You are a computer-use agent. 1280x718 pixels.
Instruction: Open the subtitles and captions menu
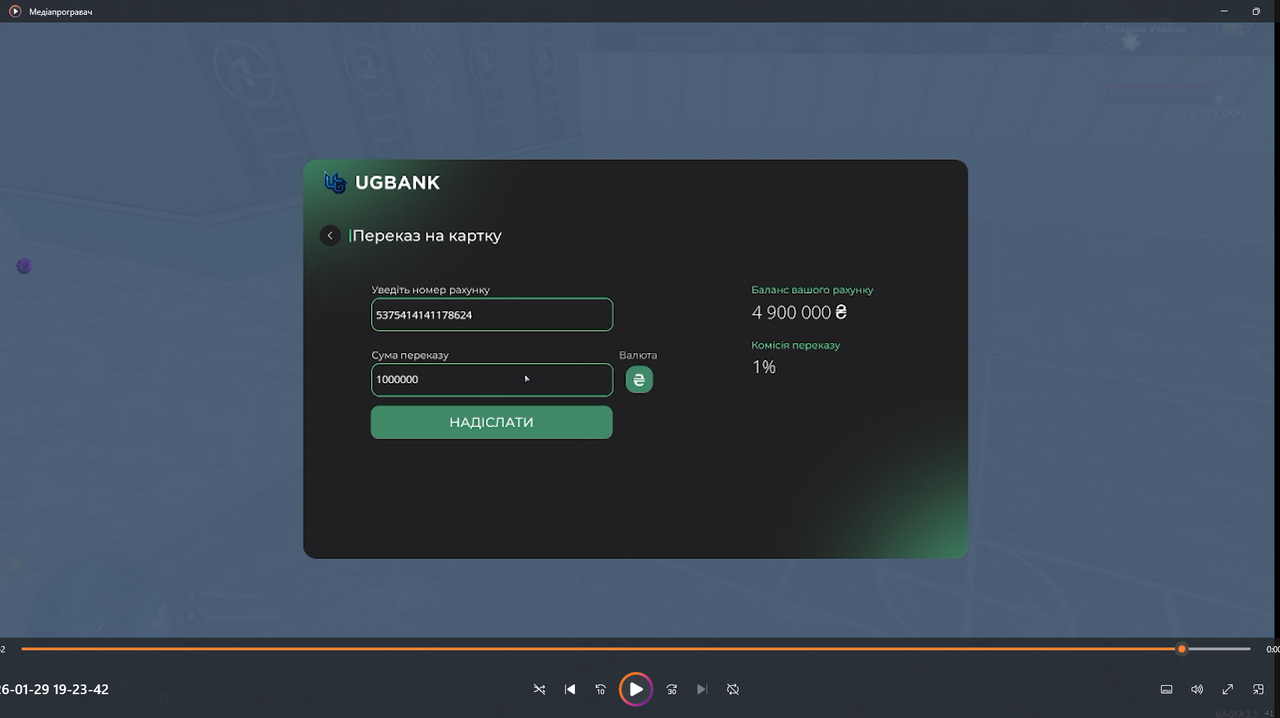coord(1166,689)
